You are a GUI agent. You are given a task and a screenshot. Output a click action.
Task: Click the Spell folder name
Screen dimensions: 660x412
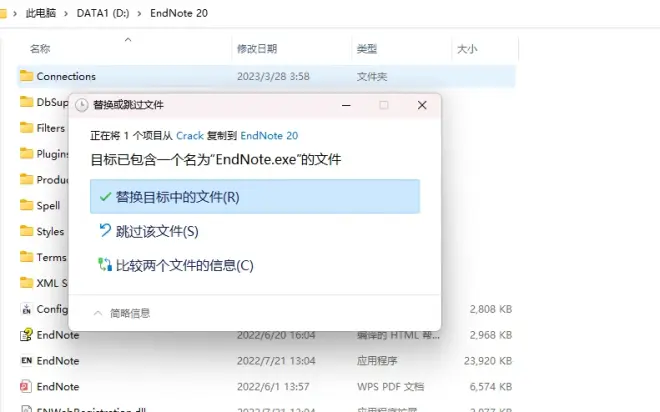48,205
